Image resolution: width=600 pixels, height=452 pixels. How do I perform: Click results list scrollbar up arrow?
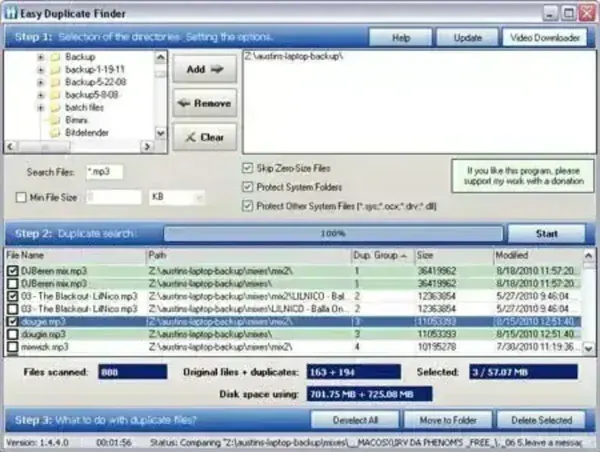589,255
